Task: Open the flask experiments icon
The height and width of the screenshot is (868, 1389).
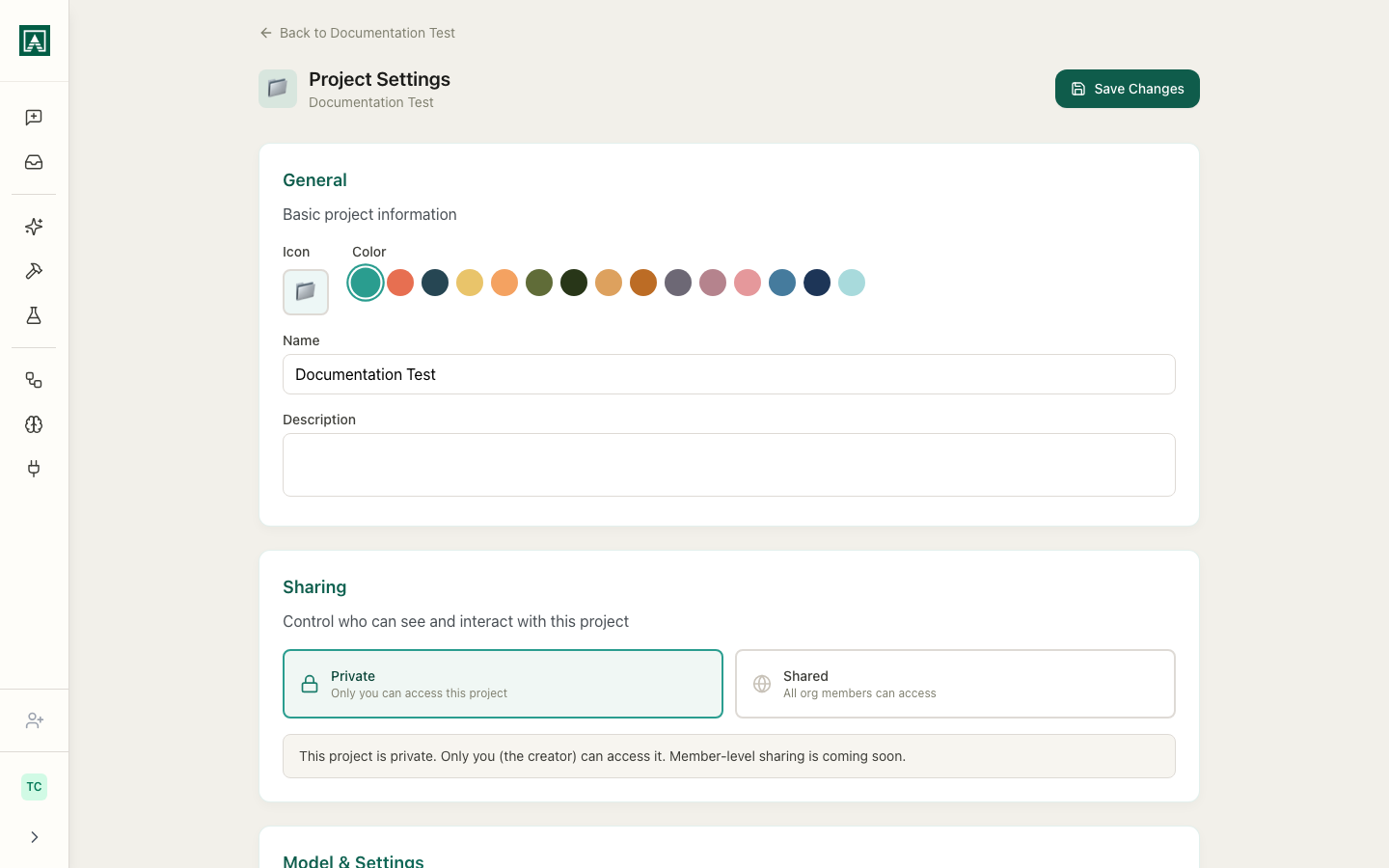Action: tap(34, 315)
